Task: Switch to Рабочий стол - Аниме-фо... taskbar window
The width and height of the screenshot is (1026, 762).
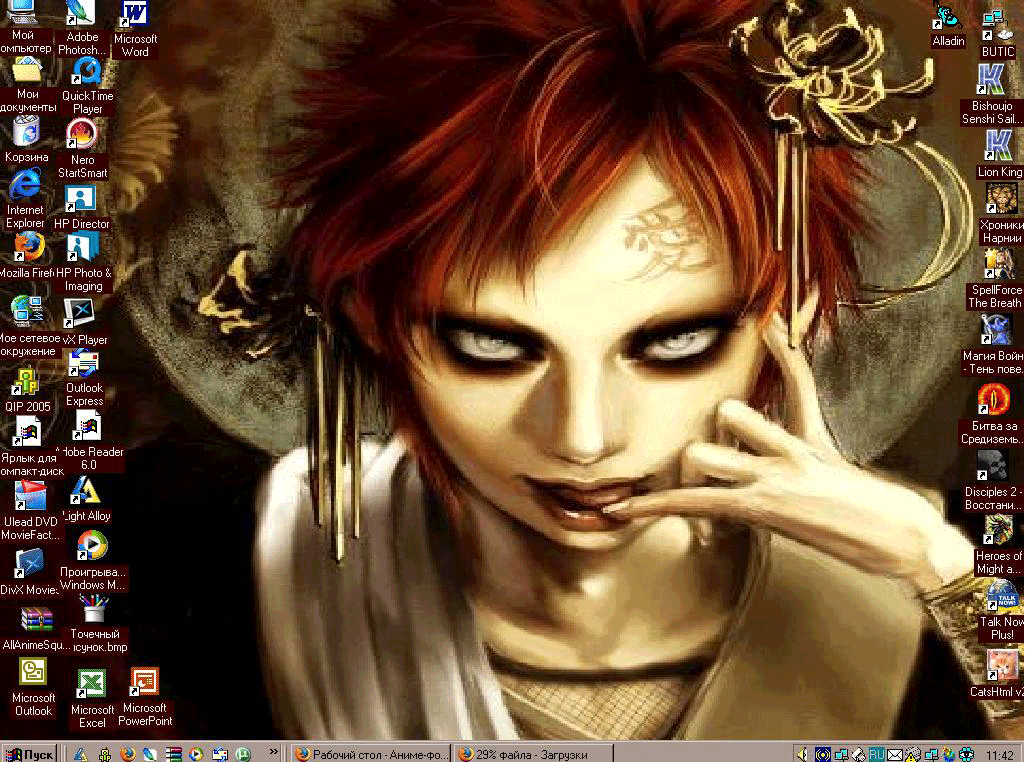Action: 370,754
